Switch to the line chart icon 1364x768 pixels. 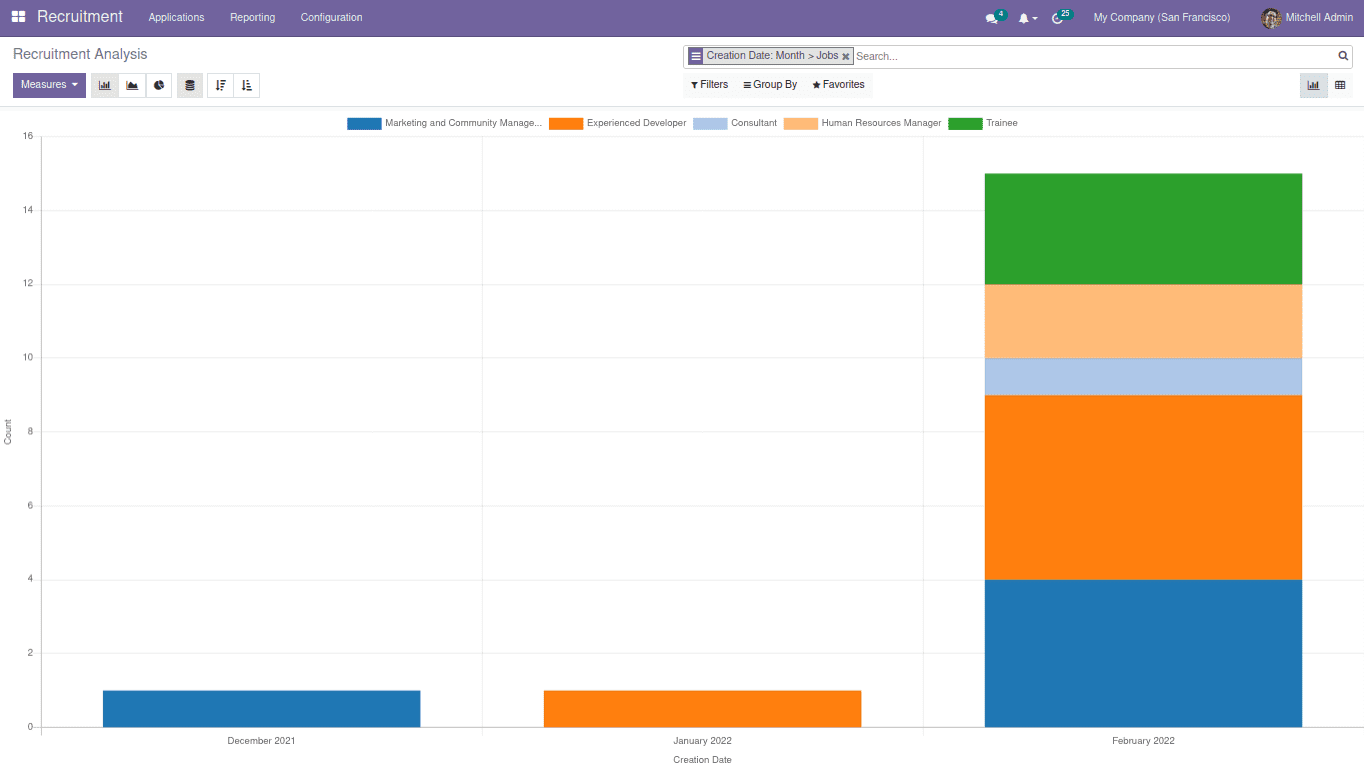coord(132,85)
